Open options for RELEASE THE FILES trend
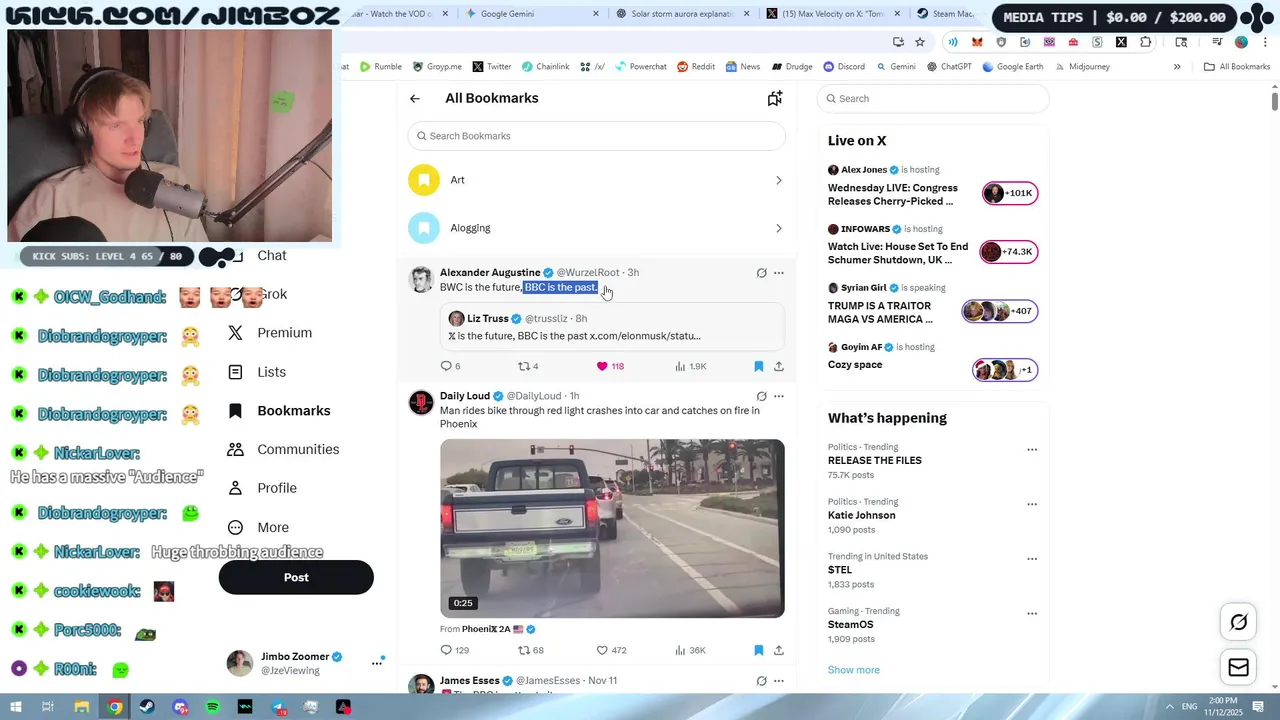The height and width of the screenshot is (720, 1280). [1032, 450]
